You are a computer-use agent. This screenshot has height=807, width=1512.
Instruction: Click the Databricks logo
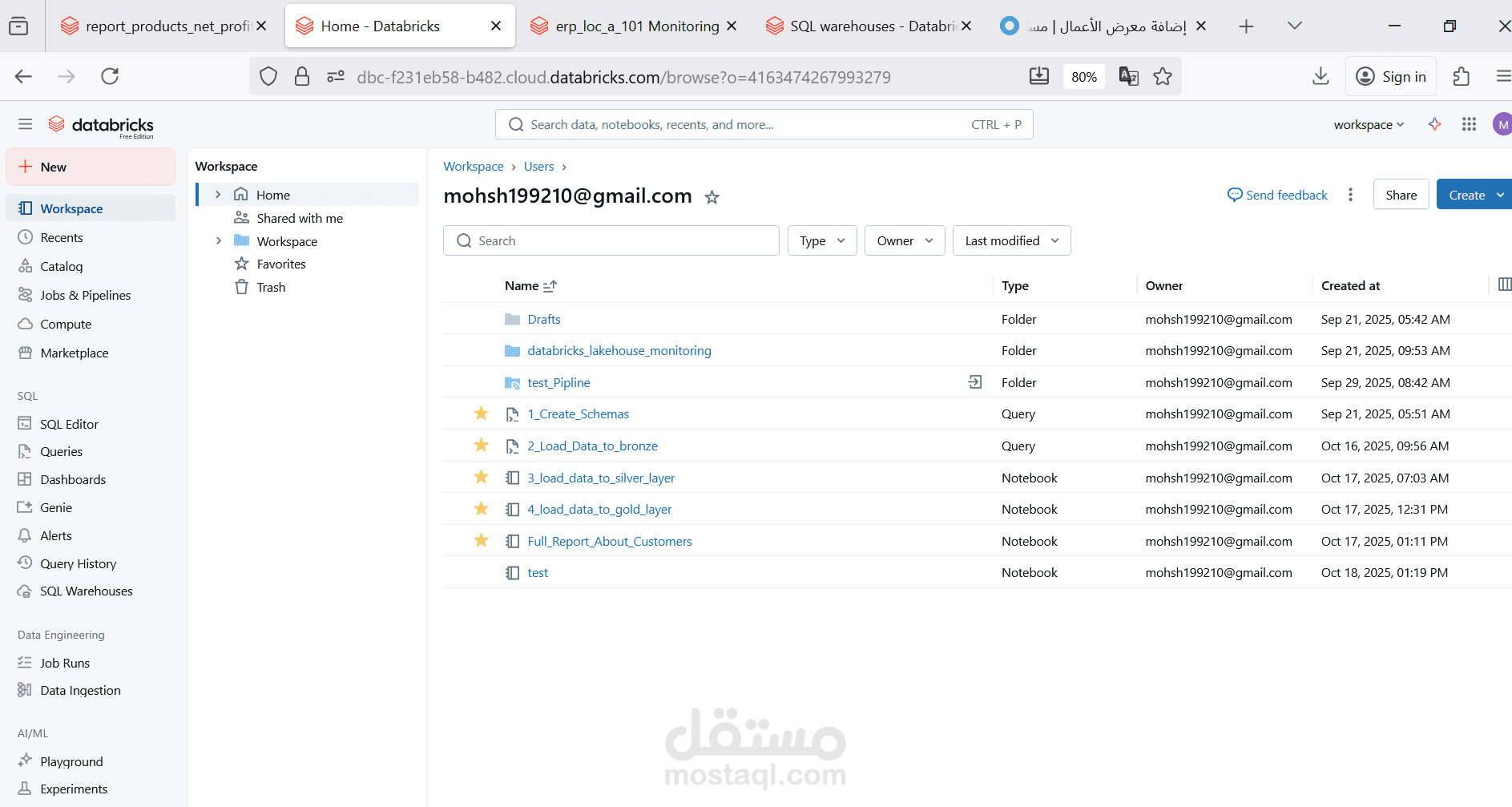click(x=101, y=125)
